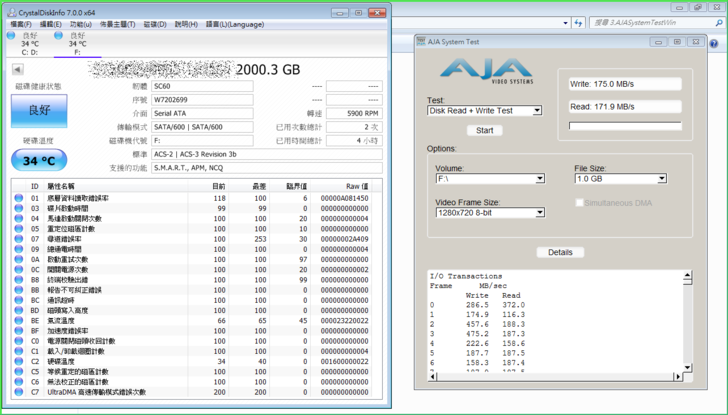Click the 34 °C temperature indicator
Image resolution: width=728 pixels, height=415 pixels.
tap(39, 160)
